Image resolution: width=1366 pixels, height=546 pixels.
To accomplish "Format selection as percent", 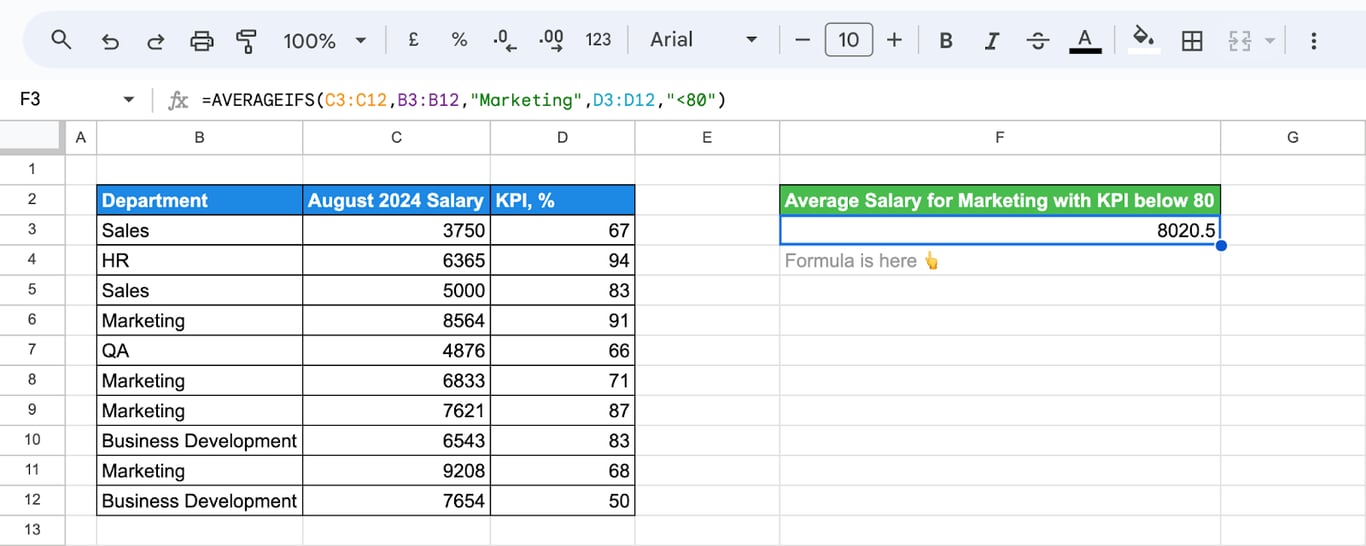I will click(x=459, y=40).
